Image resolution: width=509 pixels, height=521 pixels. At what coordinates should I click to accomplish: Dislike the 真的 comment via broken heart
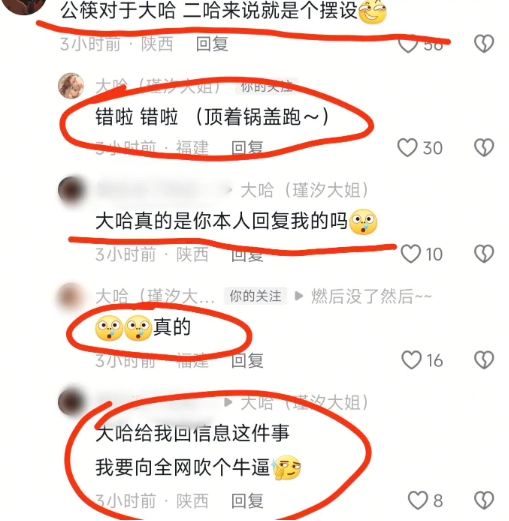pyautogui.click(x=484, y=360)
